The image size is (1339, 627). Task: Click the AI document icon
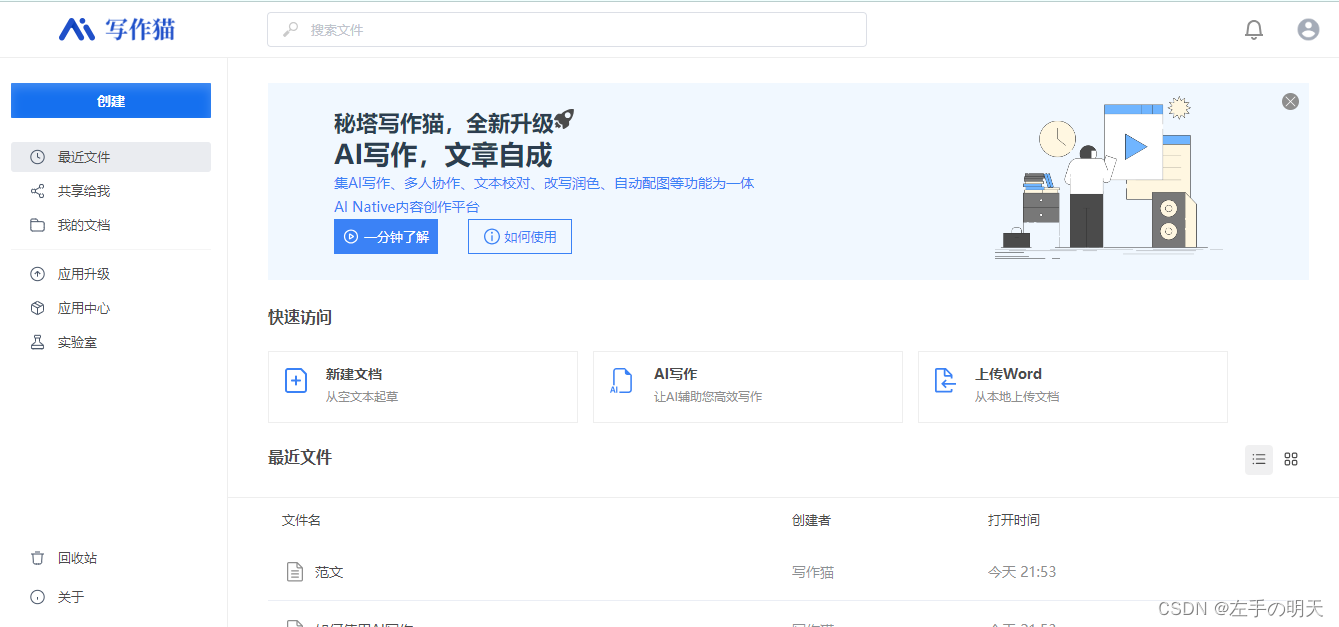[621, 381]
